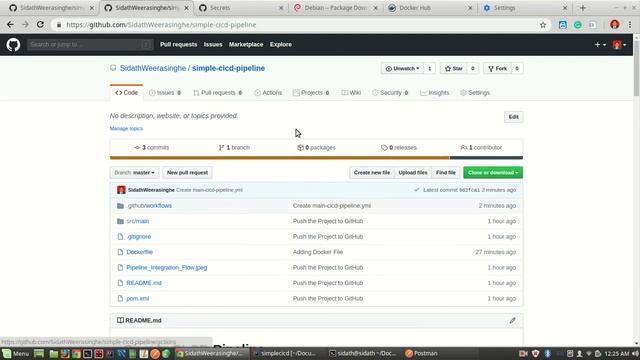Click the repository language color bar

pyautogui.click(x=316, y=158)
